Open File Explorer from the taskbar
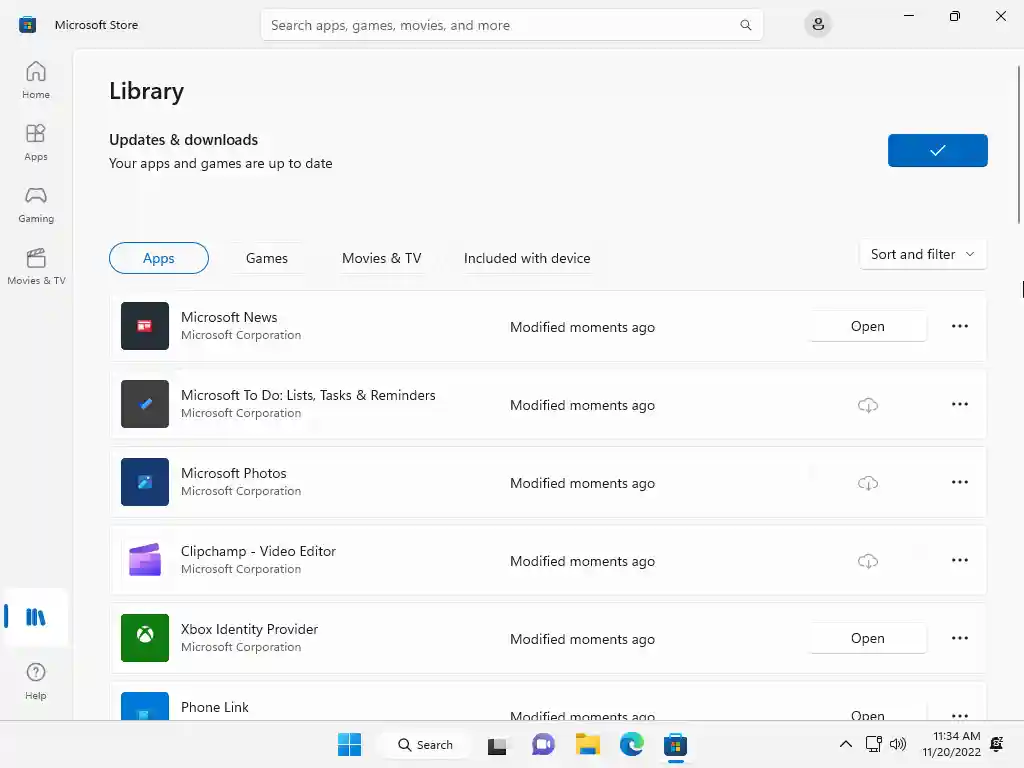1024x768 pixels. coord(588,744)
